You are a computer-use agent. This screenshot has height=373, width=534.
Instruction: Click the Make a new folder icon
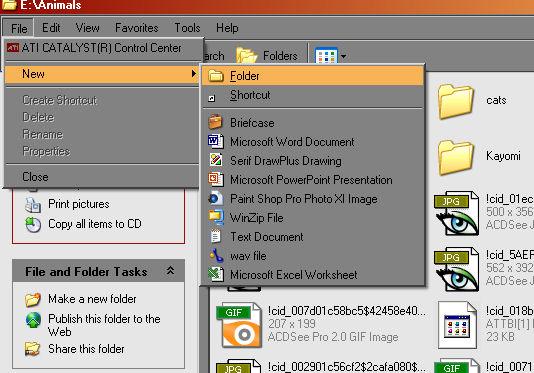coord(33,299)
